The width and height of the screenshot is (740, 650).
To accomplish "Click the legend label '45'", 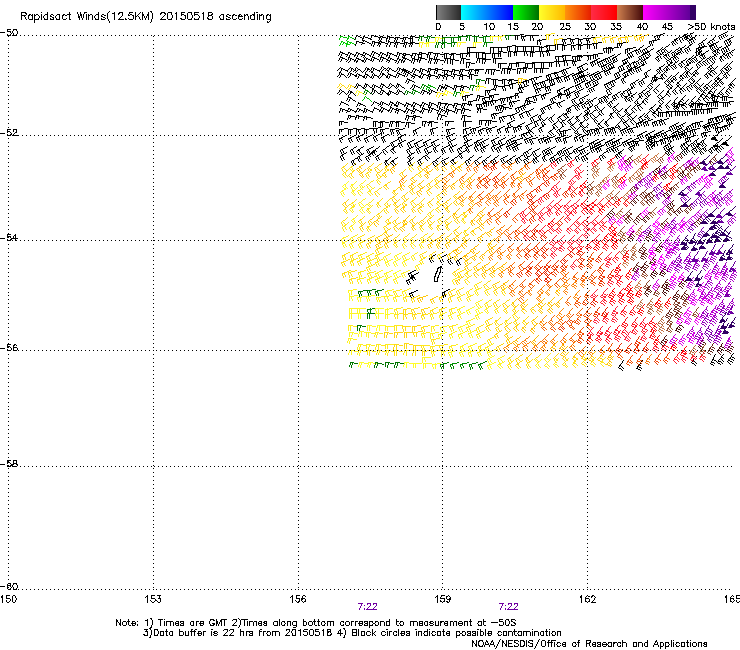I will (x=667, y=27).
